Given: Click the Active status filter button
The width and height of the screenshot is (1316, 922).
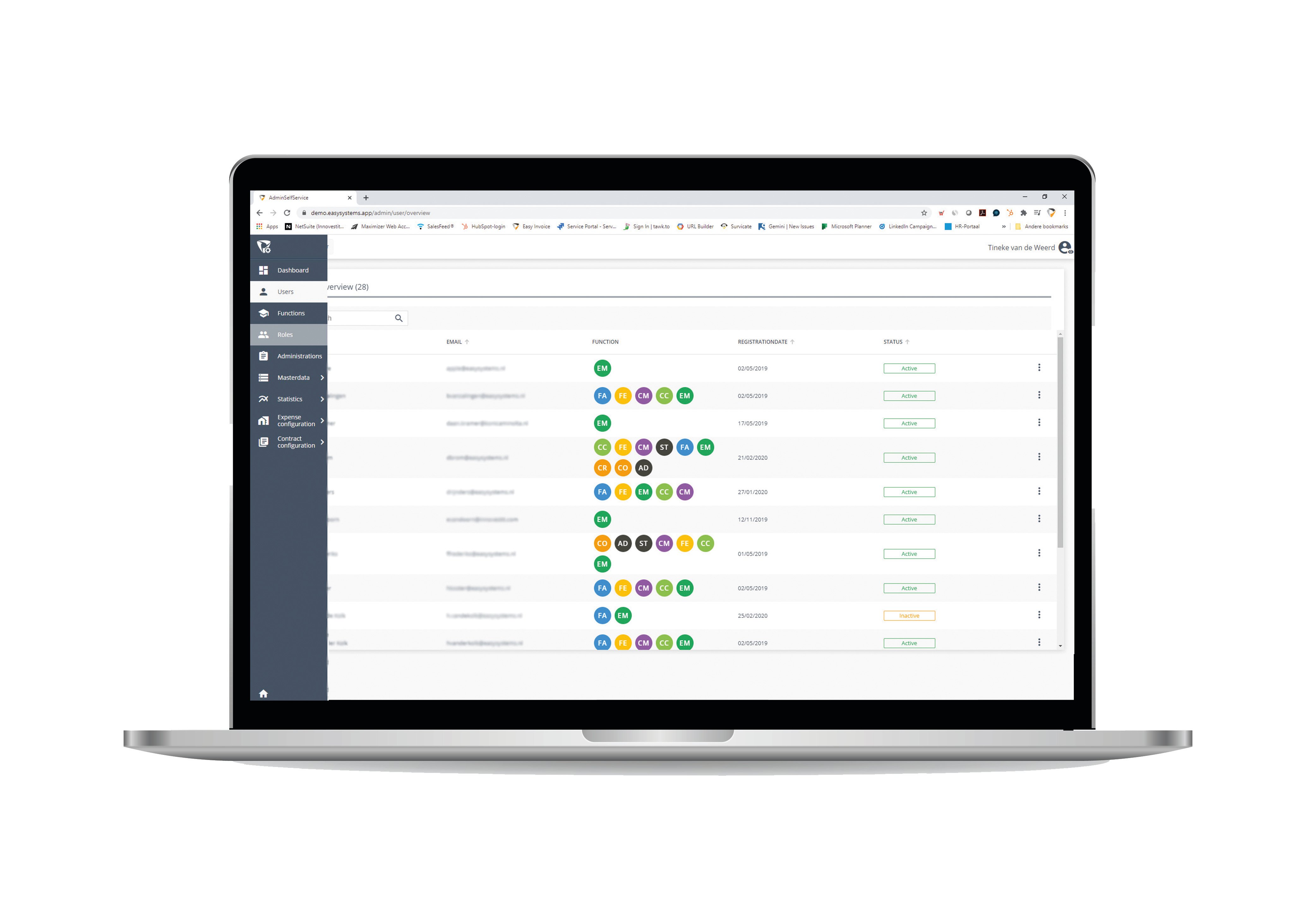Looking at the screenshot, I should pyautogui.click(x=908, y=368).
